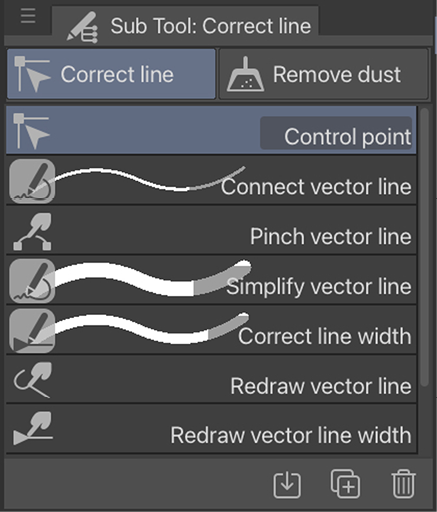
Task: Select the Control point sub tool
Action: (211, 130)
